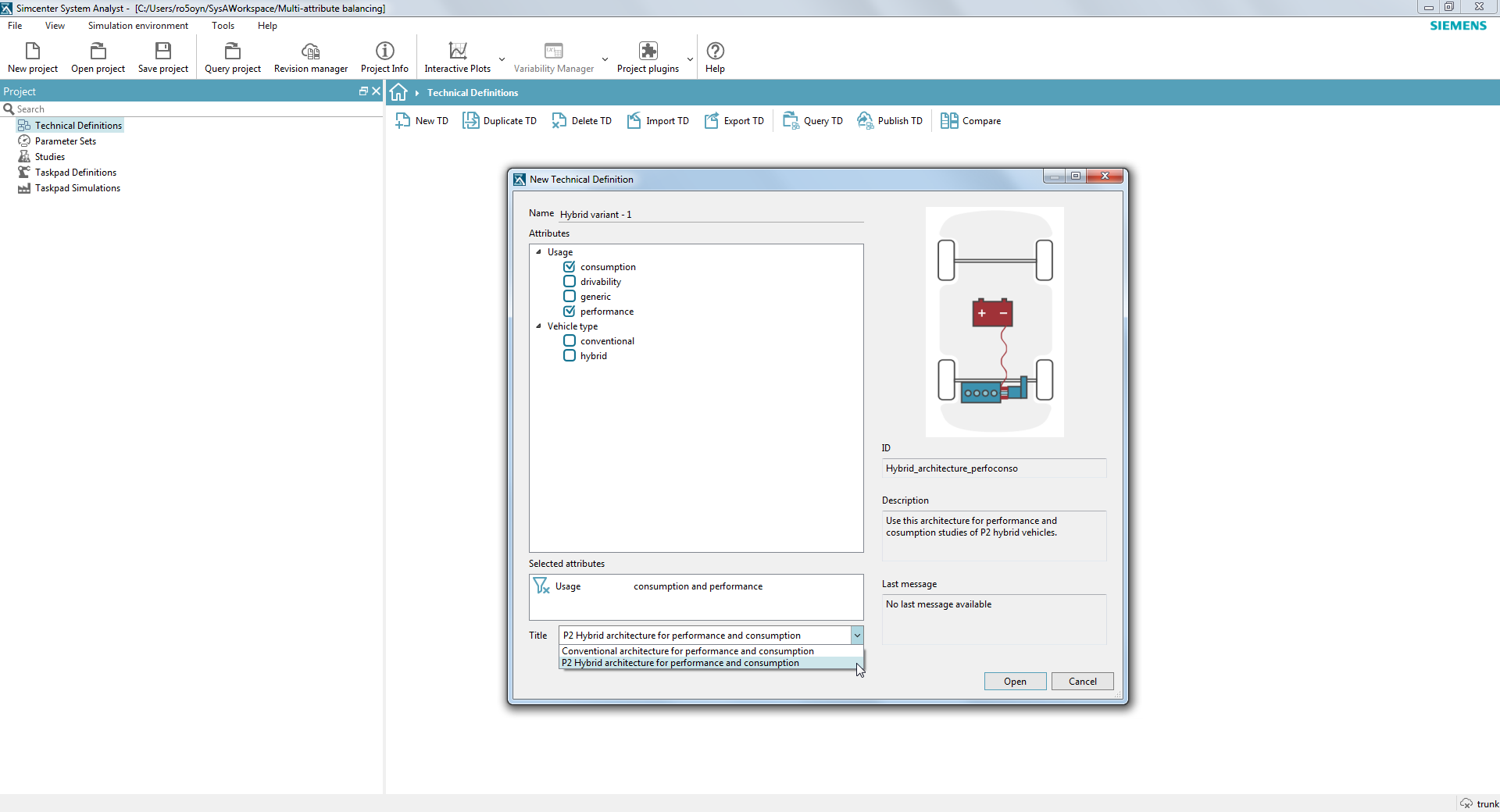Select the Conventional architecture title option
Screen dimensions: 1500x812
click(x=687, y=650)
